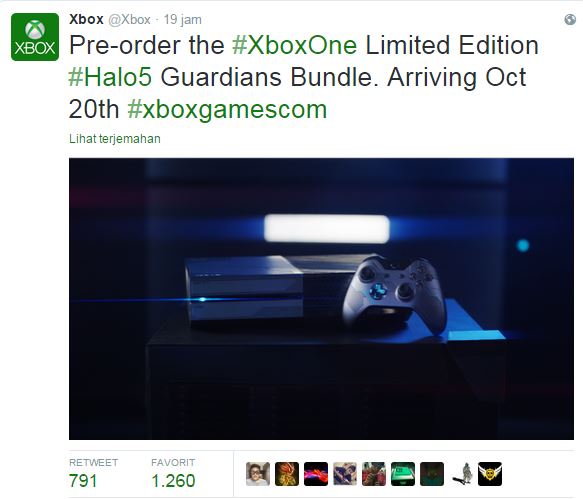This screenshot has width=583, height=499.
Task: Open the soldier figure avatar
Action: coord(461,474)
